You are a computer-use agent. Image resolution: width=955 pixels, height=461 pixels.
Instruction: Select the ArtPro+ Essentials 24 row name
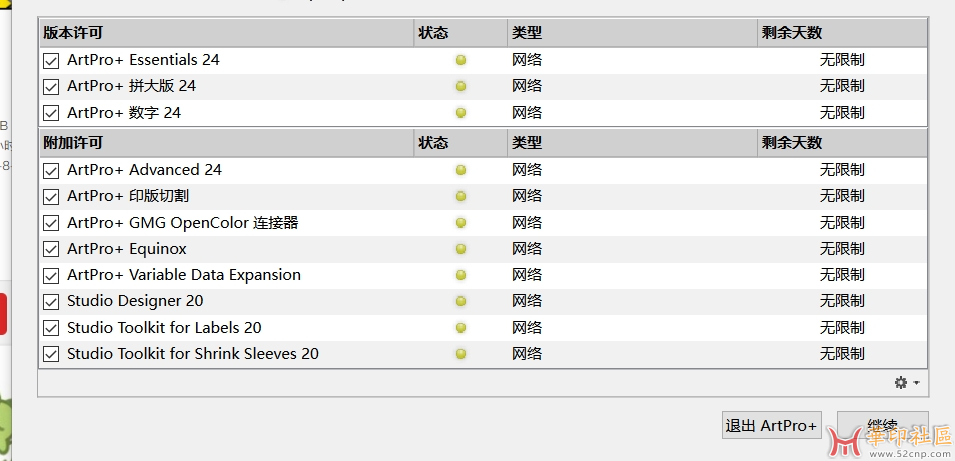click(143, 60)
